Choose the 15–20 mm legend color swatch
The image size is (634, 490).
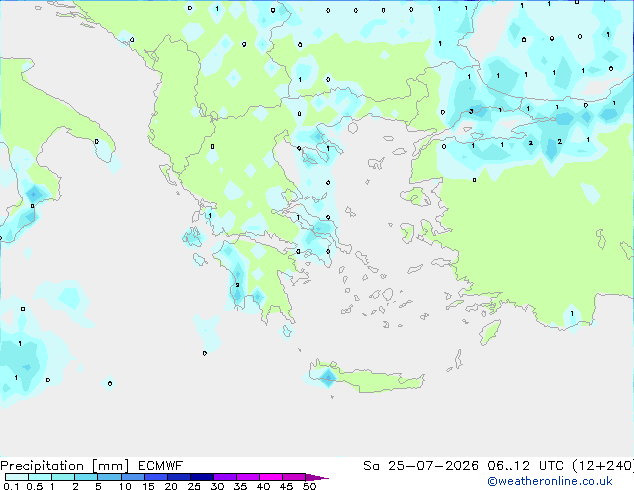pyautogui.click(x=156, y=477)
